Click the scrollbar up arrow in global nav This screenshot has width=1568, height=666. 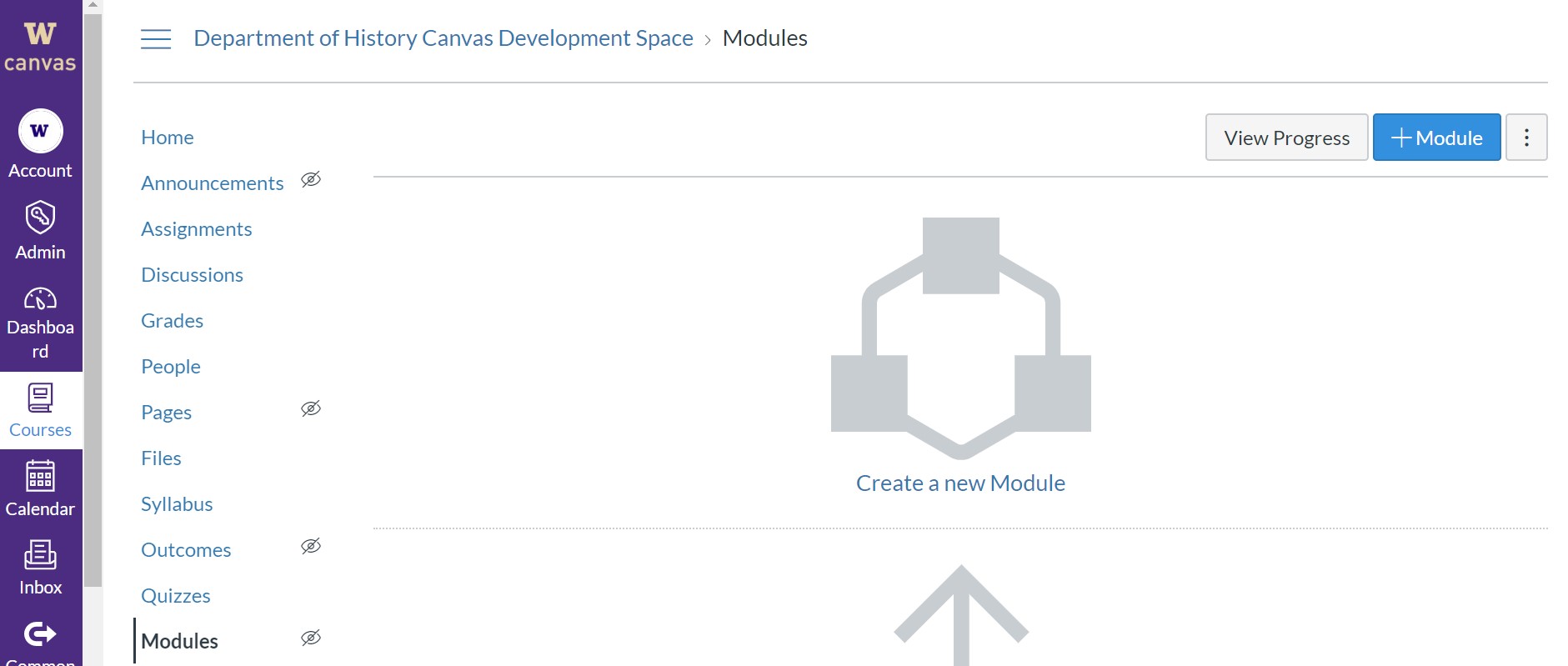[x=93, y=5]
